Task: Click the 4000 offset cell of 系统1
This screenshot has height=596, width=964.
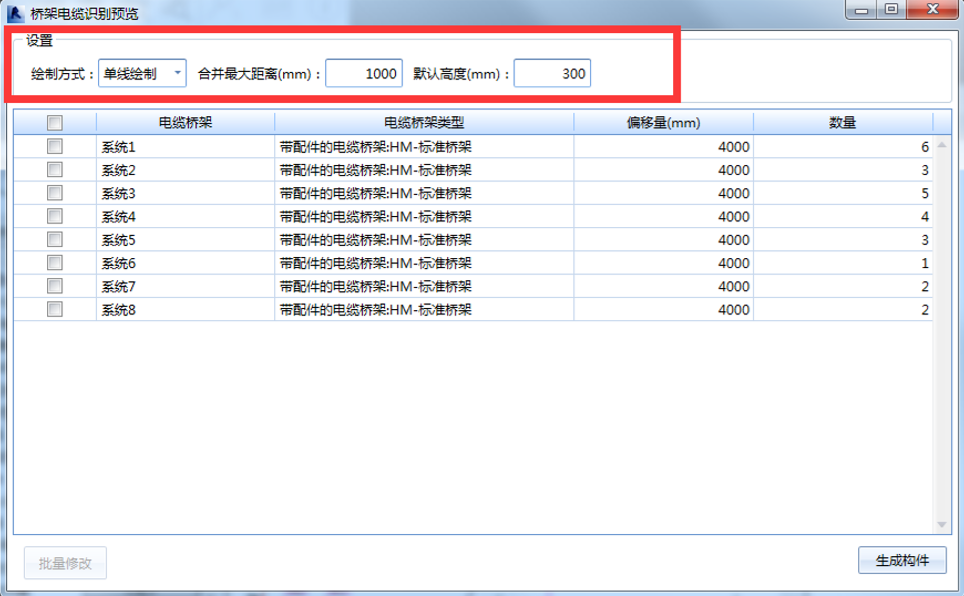Action: click(663, 147)
